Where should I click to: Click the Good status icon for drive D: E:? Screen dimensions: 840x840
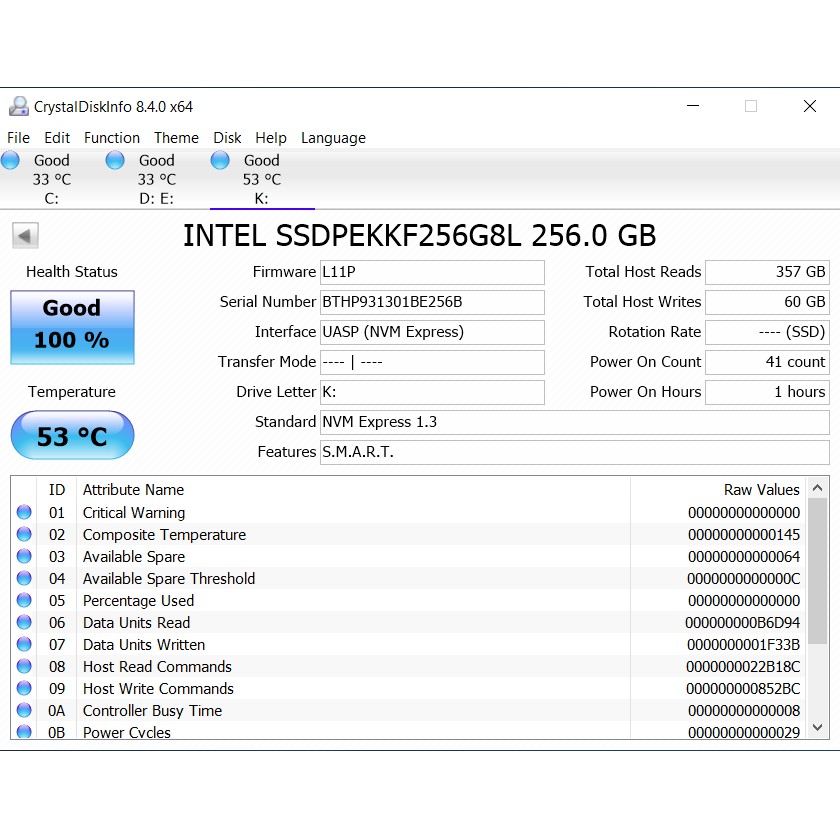point(113,160)
